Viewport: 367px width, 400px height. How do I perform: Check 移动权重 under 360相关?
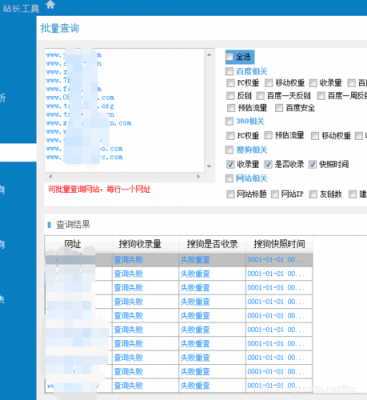point(315,136)
